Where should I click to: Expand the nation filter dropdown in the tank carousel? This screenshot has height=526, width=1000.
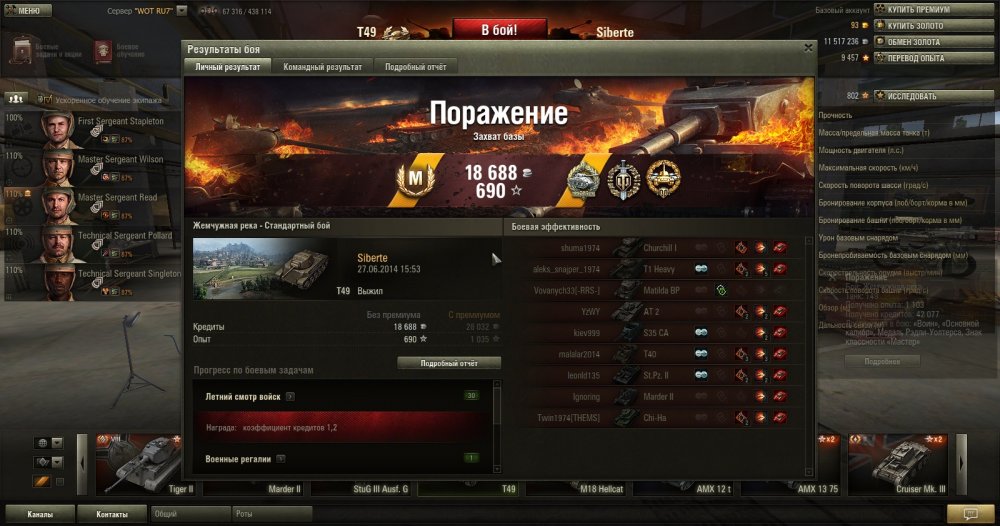pyautogui.click(x=57, y=443)
